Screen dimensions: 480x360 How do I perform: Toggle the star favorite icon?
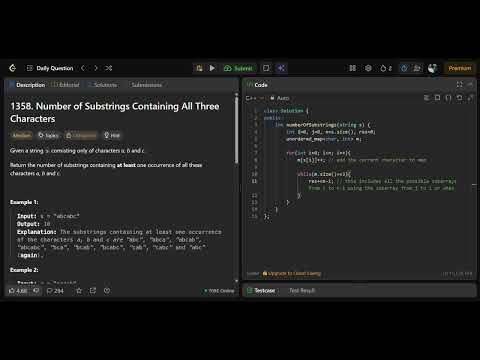pyautogui.click(x=79, y=291)
